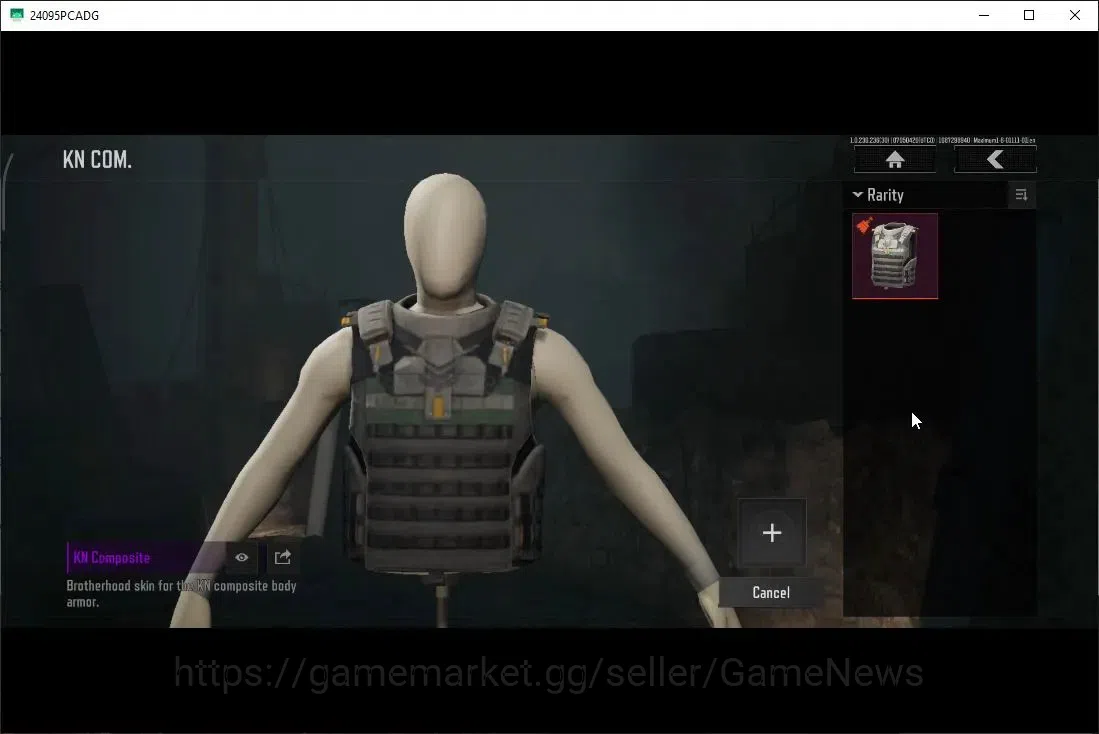This screenshot has width=1099, height=734.
Task: Click the plus add slot button
Action: pos(772,533)
